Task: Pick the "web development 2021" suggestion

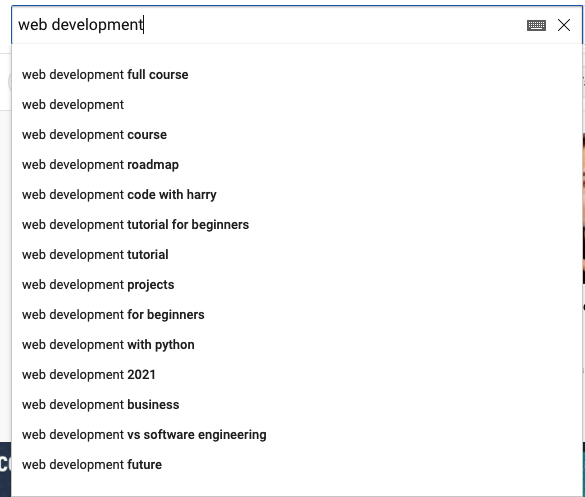Action: pyautogui.click(x=297, y=375)
